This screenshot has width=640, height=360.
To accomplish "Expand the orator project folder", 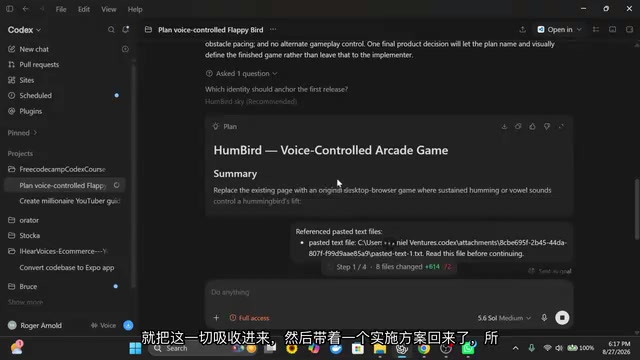I will click(x=29, y=220).
